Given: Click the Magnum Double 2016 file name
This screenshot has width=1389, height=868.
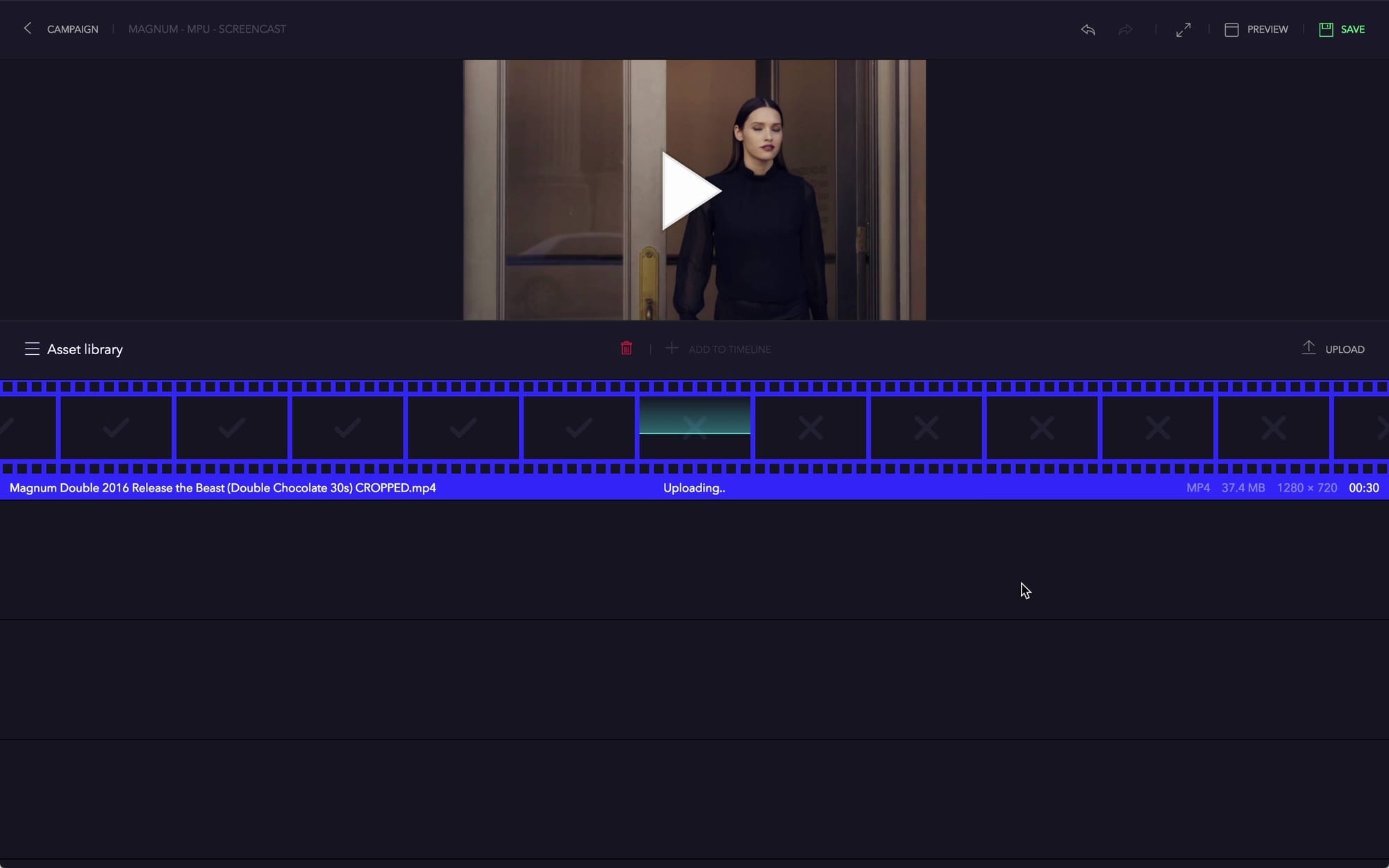Looking at the screenshot, I should (223, 487).
